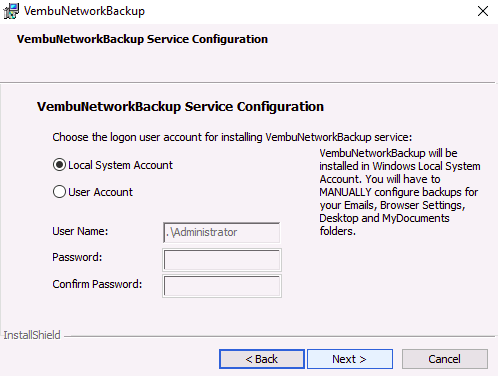This screenshot has height=376, width=498.
Task: Click the 'Password:' field label
Action: point(77,257)
